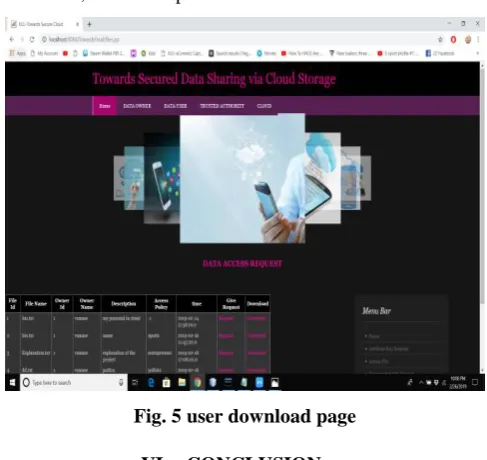Open the CLOUD menu item
The height and width of the screenshot is (460, 487).
point(264,106)
